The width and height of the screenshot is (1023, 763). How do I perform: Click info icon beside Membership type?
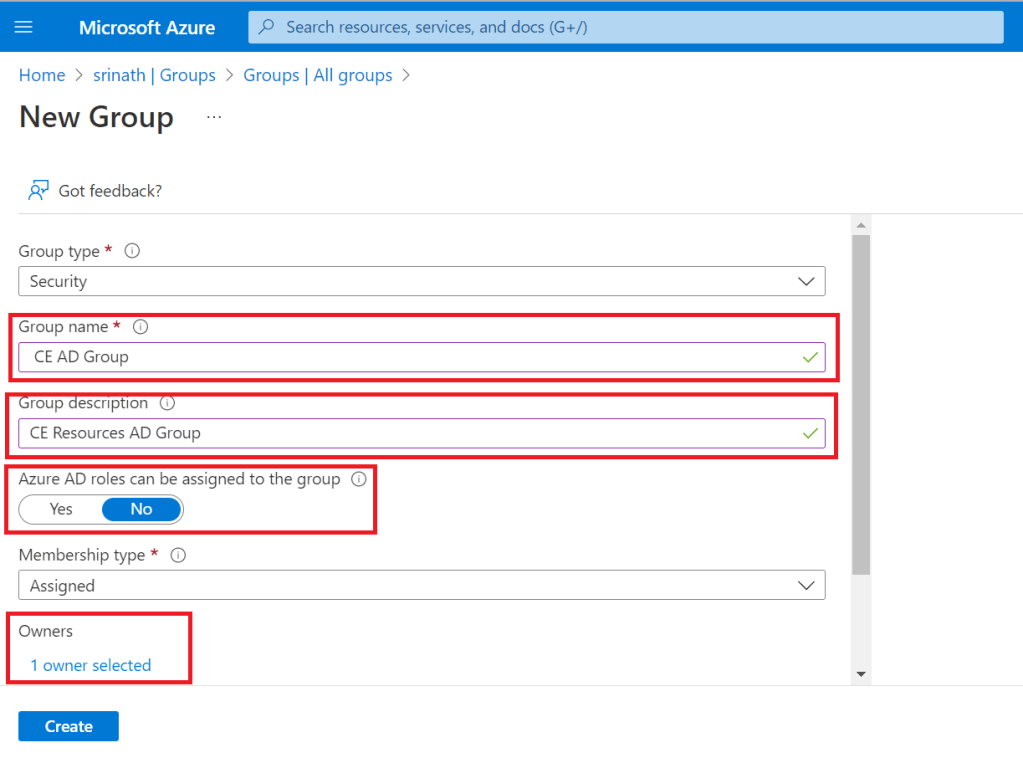[179, 555]
